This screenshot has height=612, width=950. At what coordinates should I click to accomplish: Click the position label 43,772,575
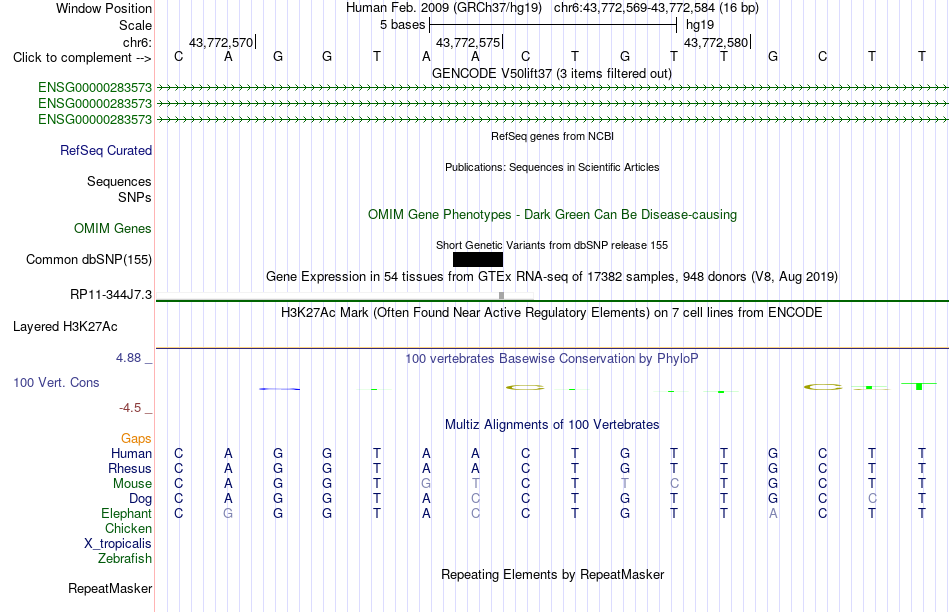click(468, 42)
